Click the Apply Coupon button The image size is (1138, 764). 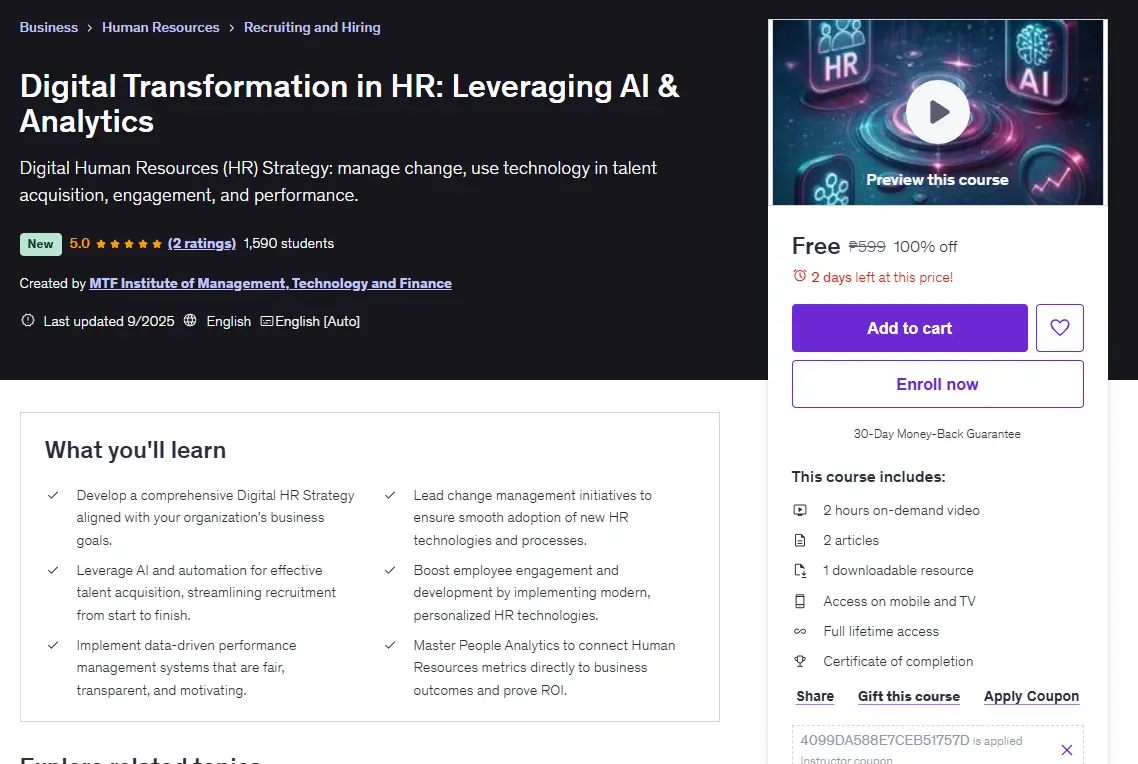coord(1031,696)
